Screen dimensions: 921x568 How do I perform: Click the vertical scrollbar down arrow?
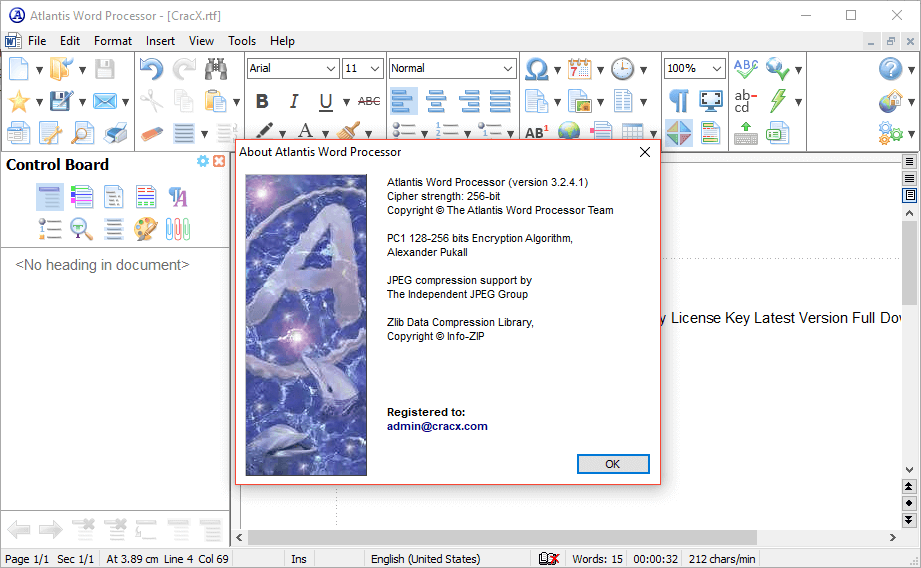[x=909, y=470]
